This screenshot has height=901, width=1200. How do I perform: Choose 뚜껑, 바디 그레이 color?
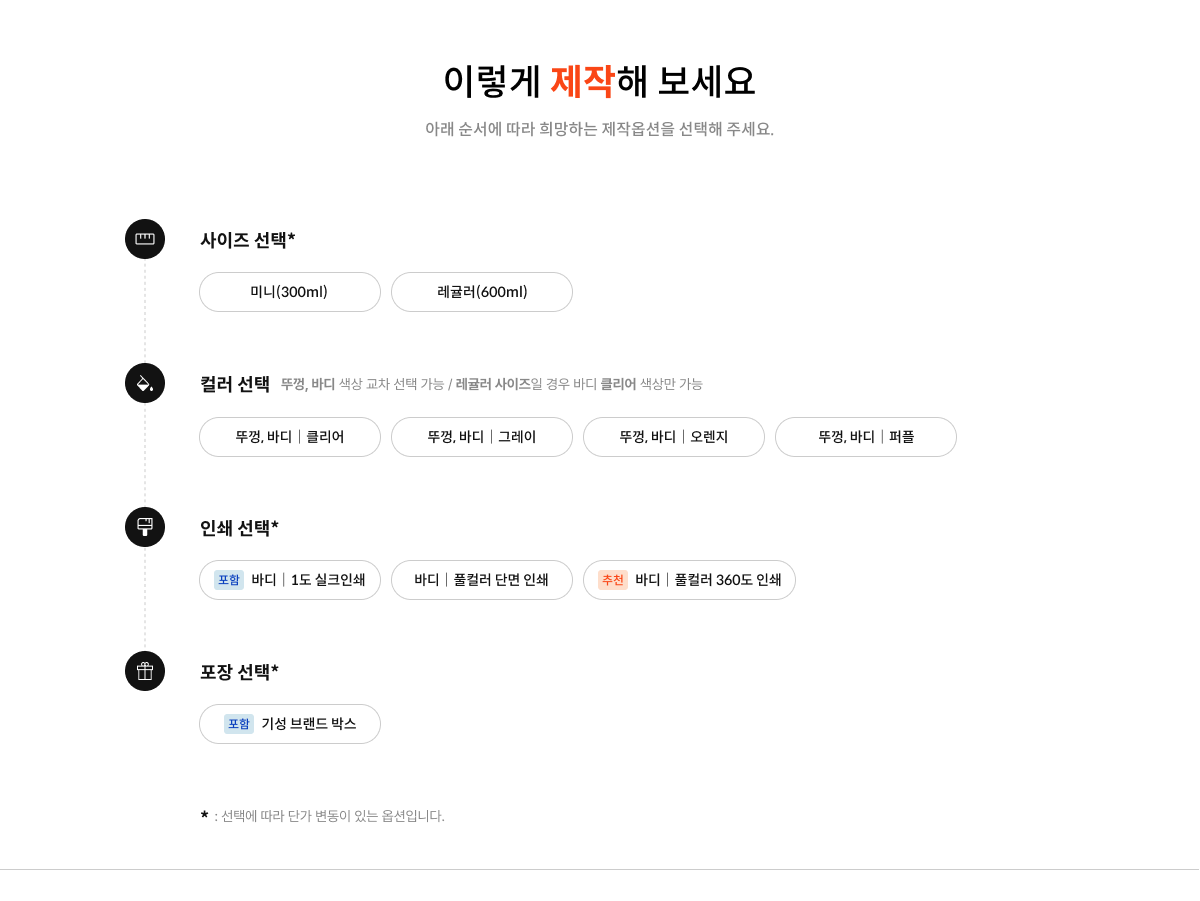click(x=481, y=437)
